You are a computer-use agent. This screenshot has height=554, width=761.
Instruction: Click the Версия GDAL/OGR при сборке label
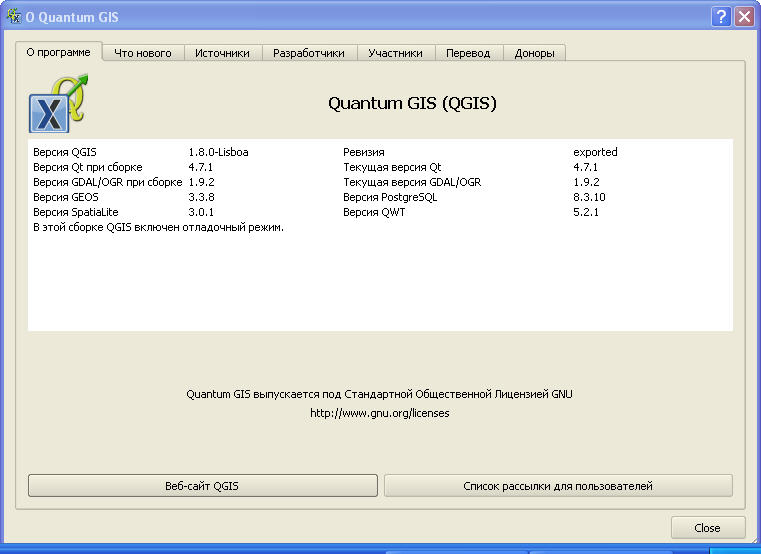pos(108,182)
